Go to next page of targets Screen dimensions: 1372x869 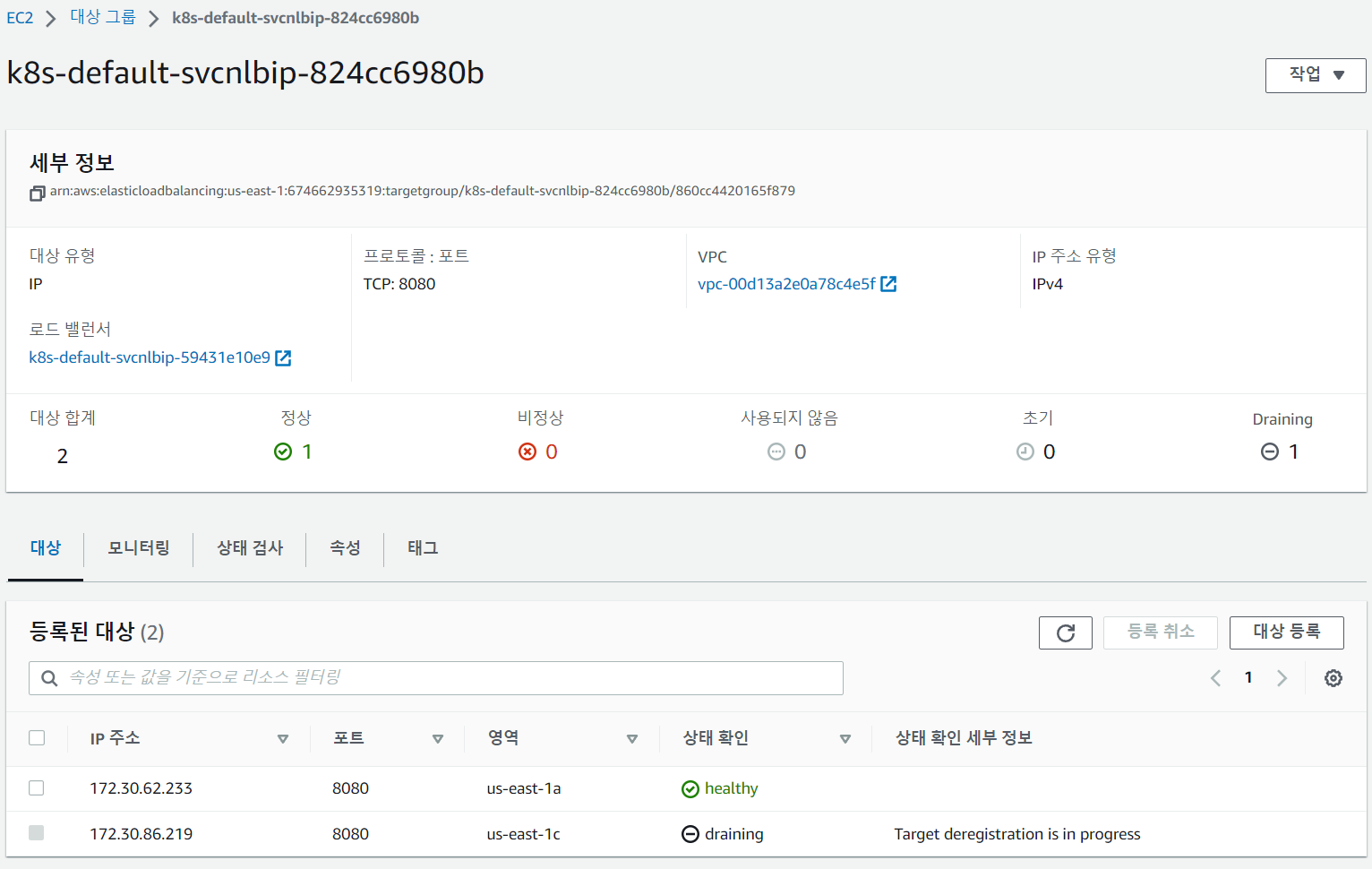point(1282,678)
